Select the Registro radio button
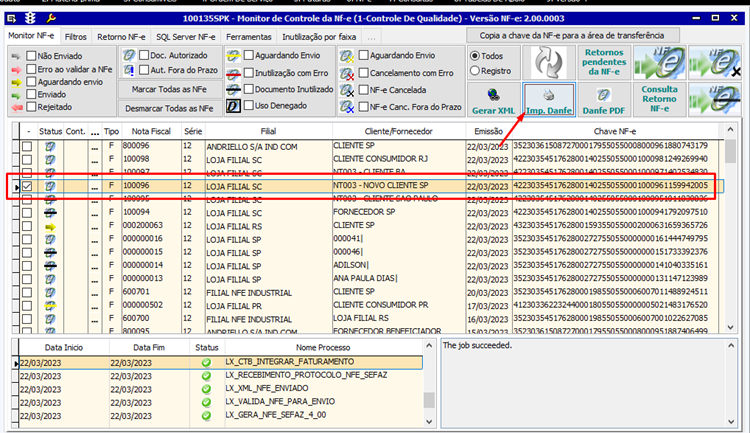The image size is (750, 433). coord(473,71)
